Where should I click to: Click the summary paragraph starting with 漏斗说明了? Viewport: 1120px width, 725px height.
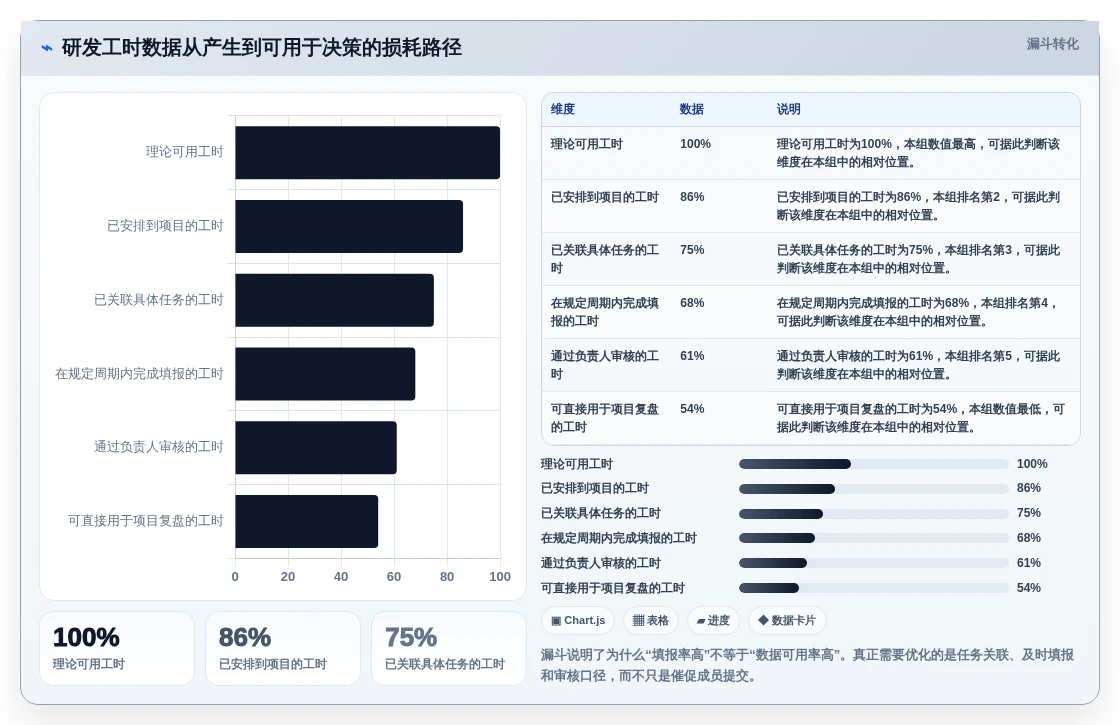click(807, 665)
